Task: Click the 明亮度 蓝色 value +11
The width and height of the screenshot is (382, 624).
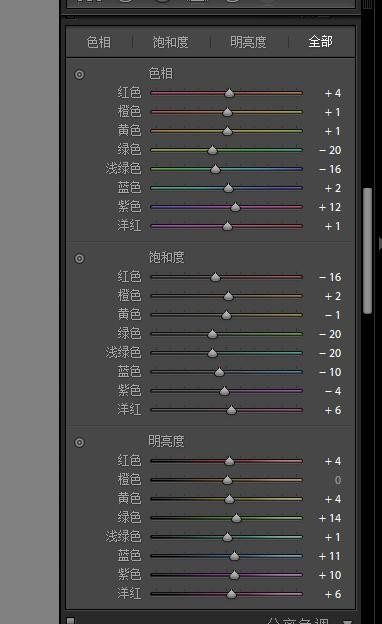Action: (x=329, y=556)
